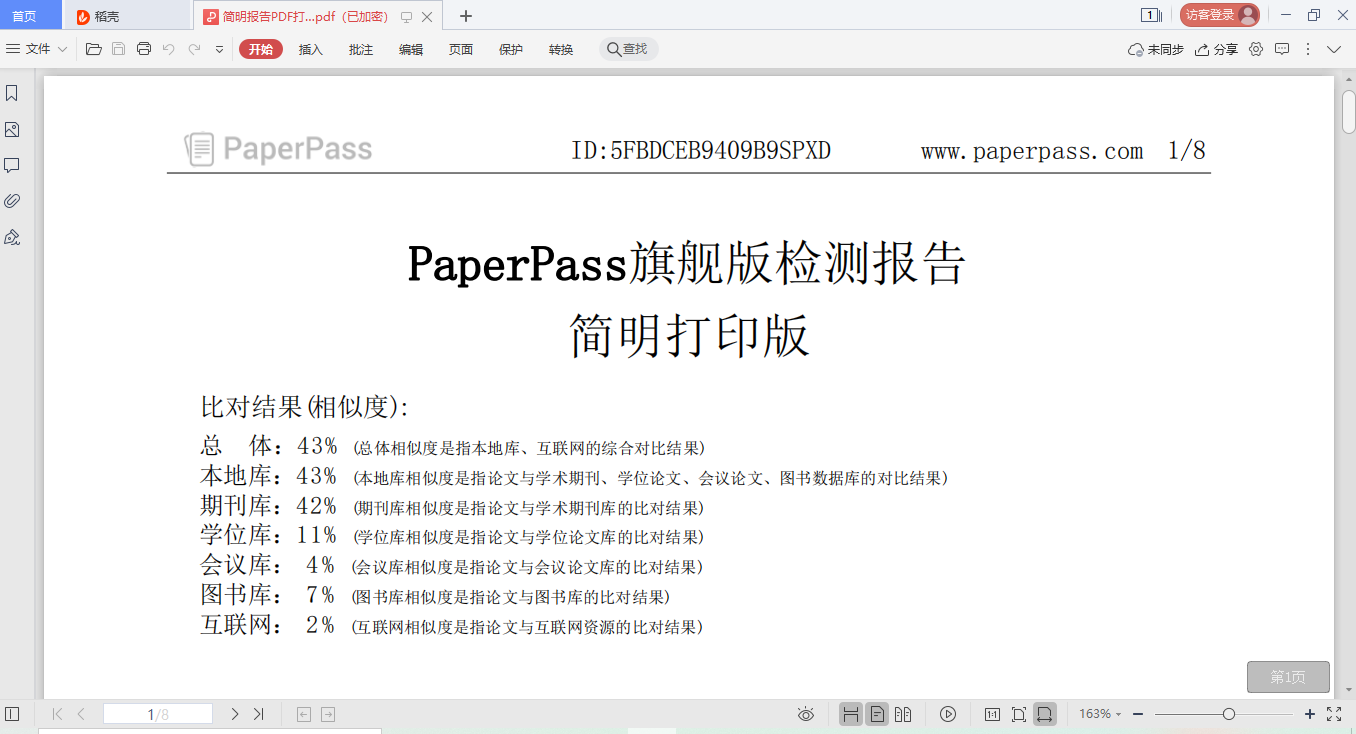This screenshot has height=734, width=1356.
Task: Open a new tab with plus button
Action: coord(465,16)
